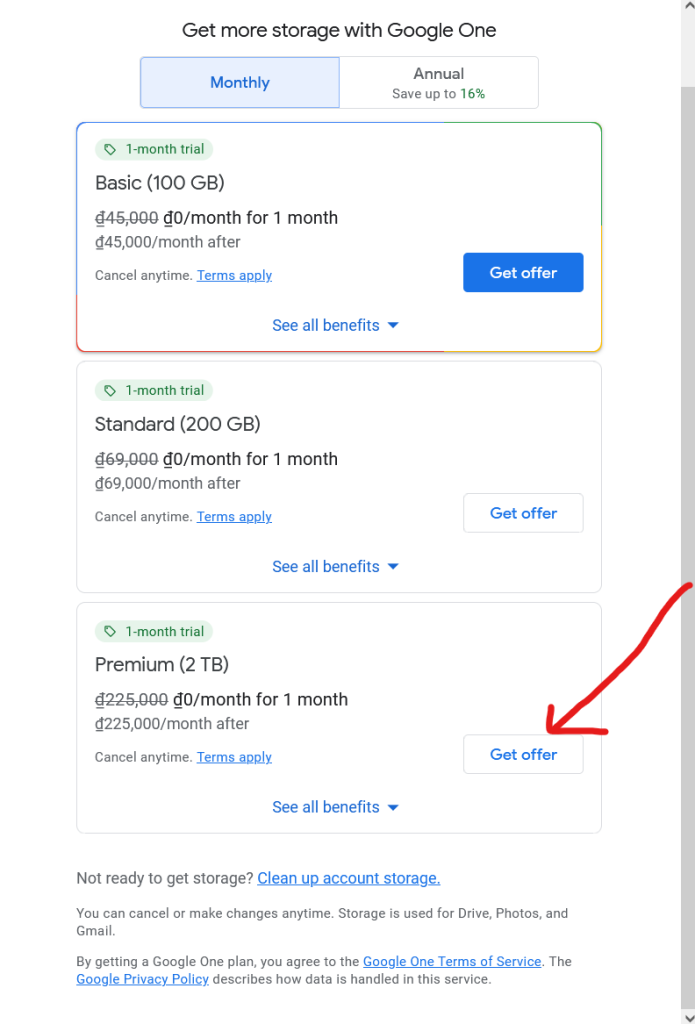Open Terms apply link under Premium plan
The width and height of the screenshot is (695, 1024).
(x=234, y=757)
